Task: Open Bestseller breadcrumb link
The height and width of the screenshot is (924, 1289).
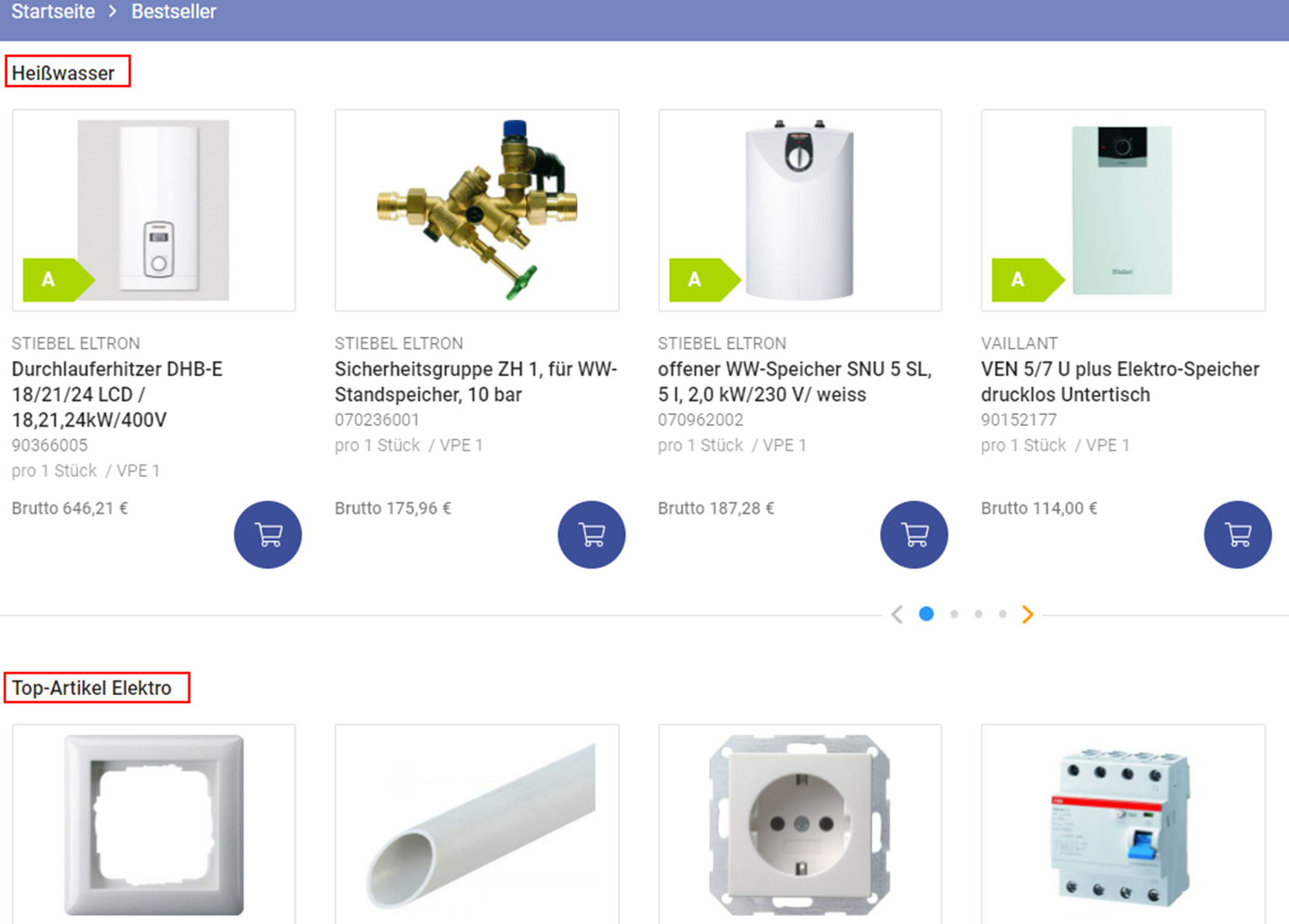Action: 174,12
